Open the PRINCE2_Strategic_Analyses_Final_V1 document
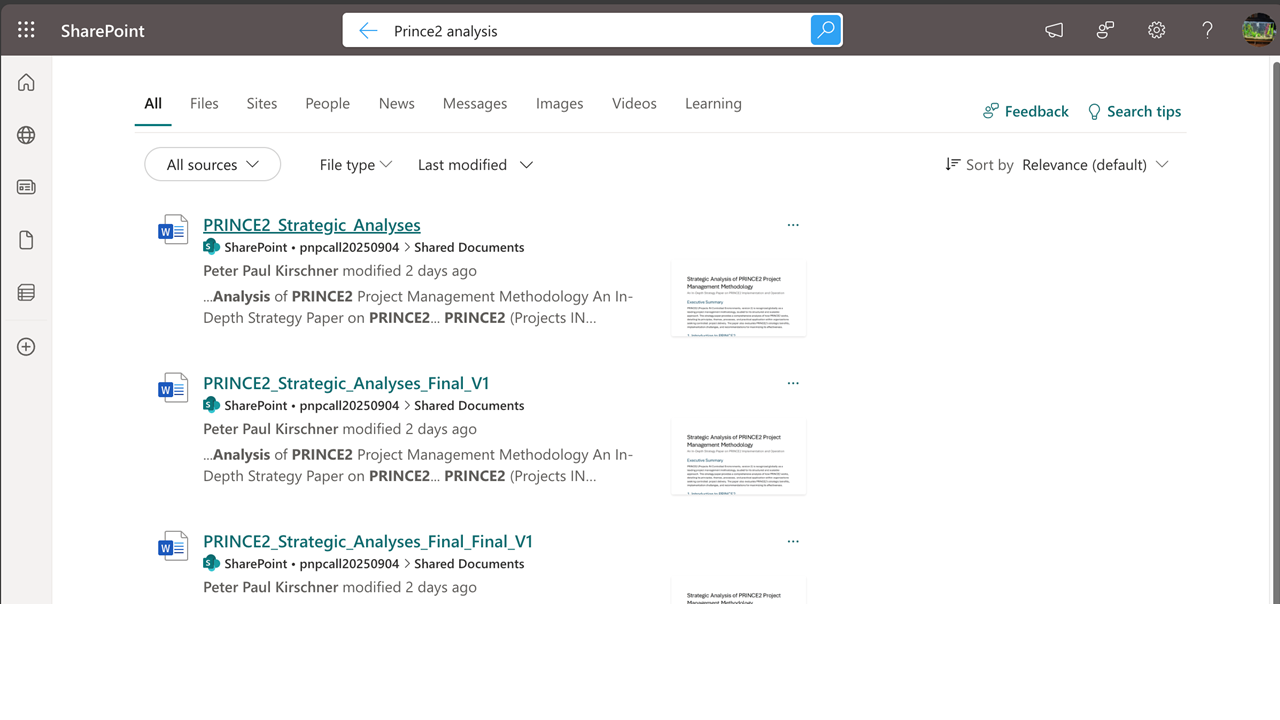Viewport: 1280px width, 720px height. click(346, 383)
